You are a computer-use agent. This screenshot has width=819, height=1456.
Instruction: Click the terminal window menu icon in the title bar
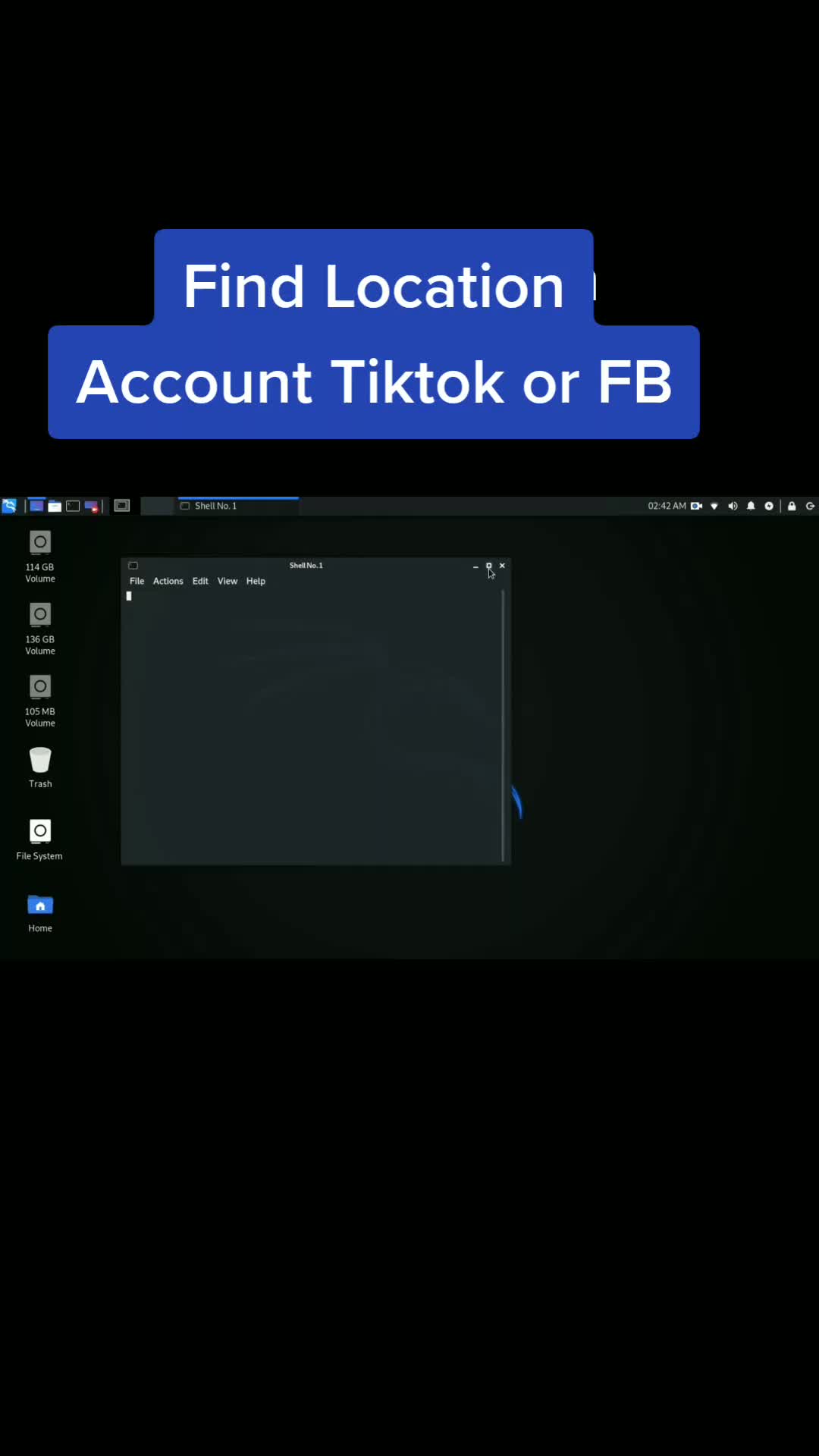pyautogui.click(x=133, y=566)
